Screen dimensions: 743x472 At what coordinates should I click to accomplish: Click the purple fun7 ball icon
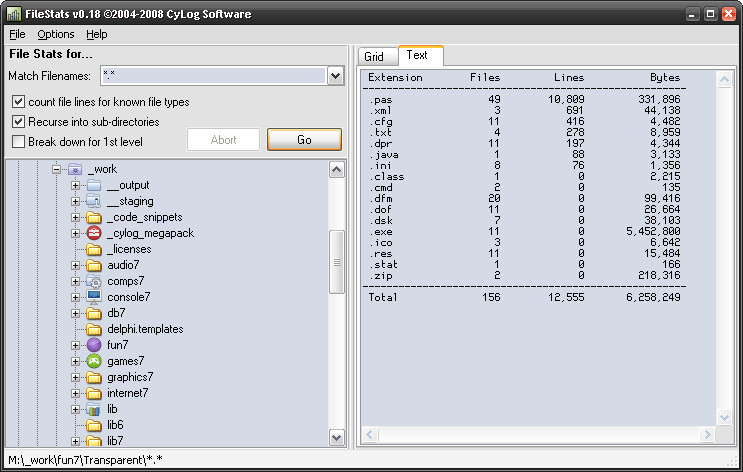[94, 345]
